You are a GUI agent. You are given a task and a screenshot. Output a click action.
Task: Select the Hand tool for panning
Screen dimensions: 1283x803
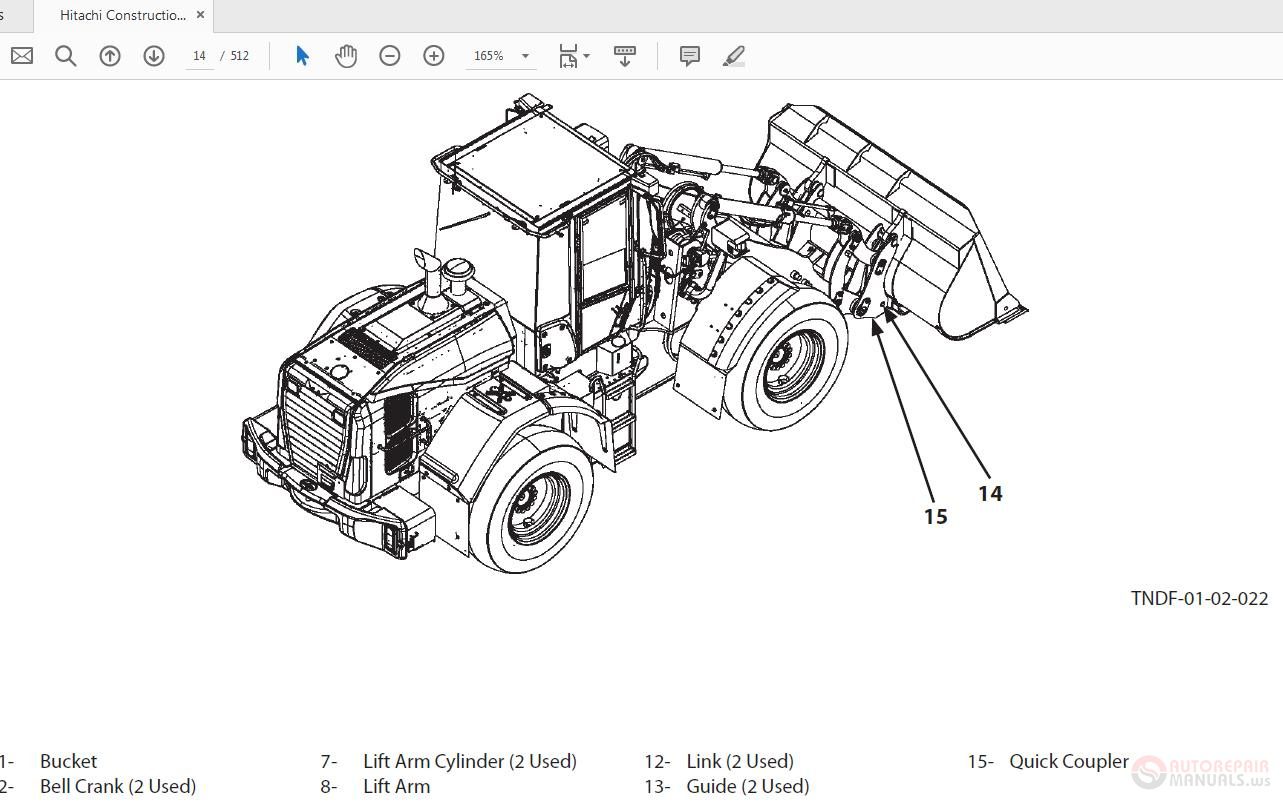(346, 56)
